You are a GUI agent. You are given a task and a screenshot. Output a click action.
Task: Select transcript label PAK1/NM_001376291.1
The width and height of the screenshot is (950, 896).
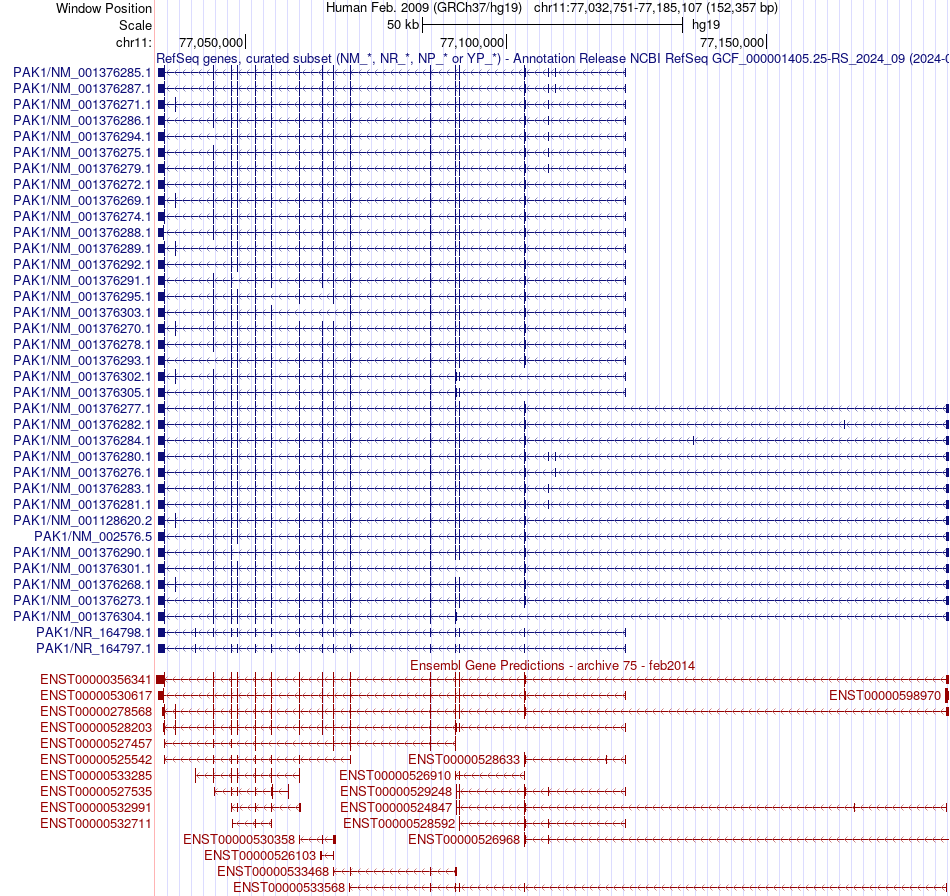82,280
